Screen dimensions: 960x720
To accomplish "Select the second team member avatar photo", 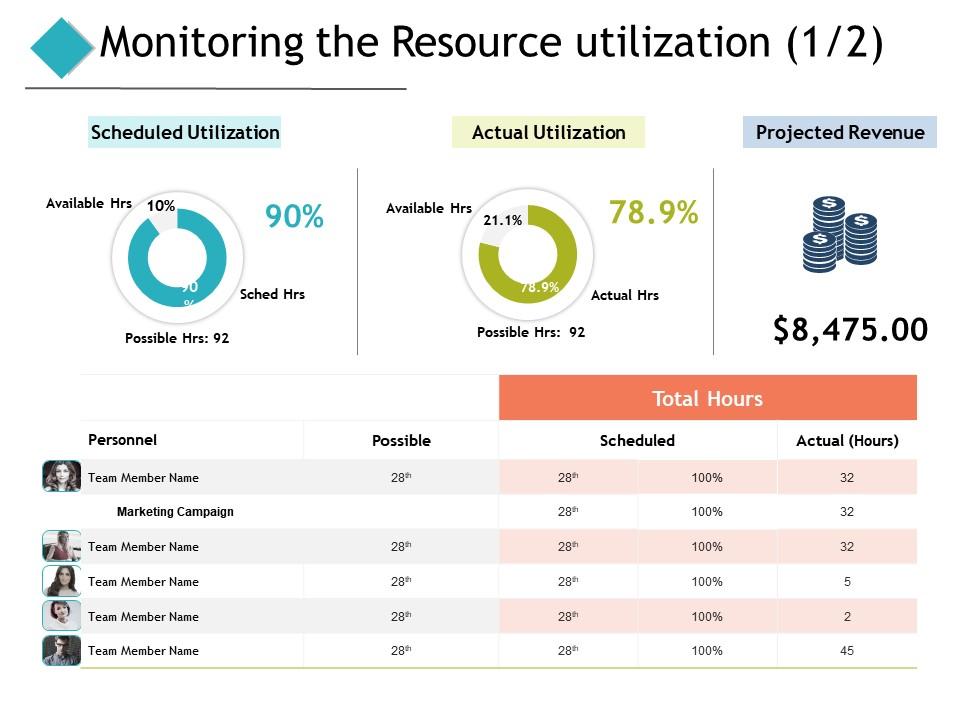I will pyautogui.click(x=61, y=546).
